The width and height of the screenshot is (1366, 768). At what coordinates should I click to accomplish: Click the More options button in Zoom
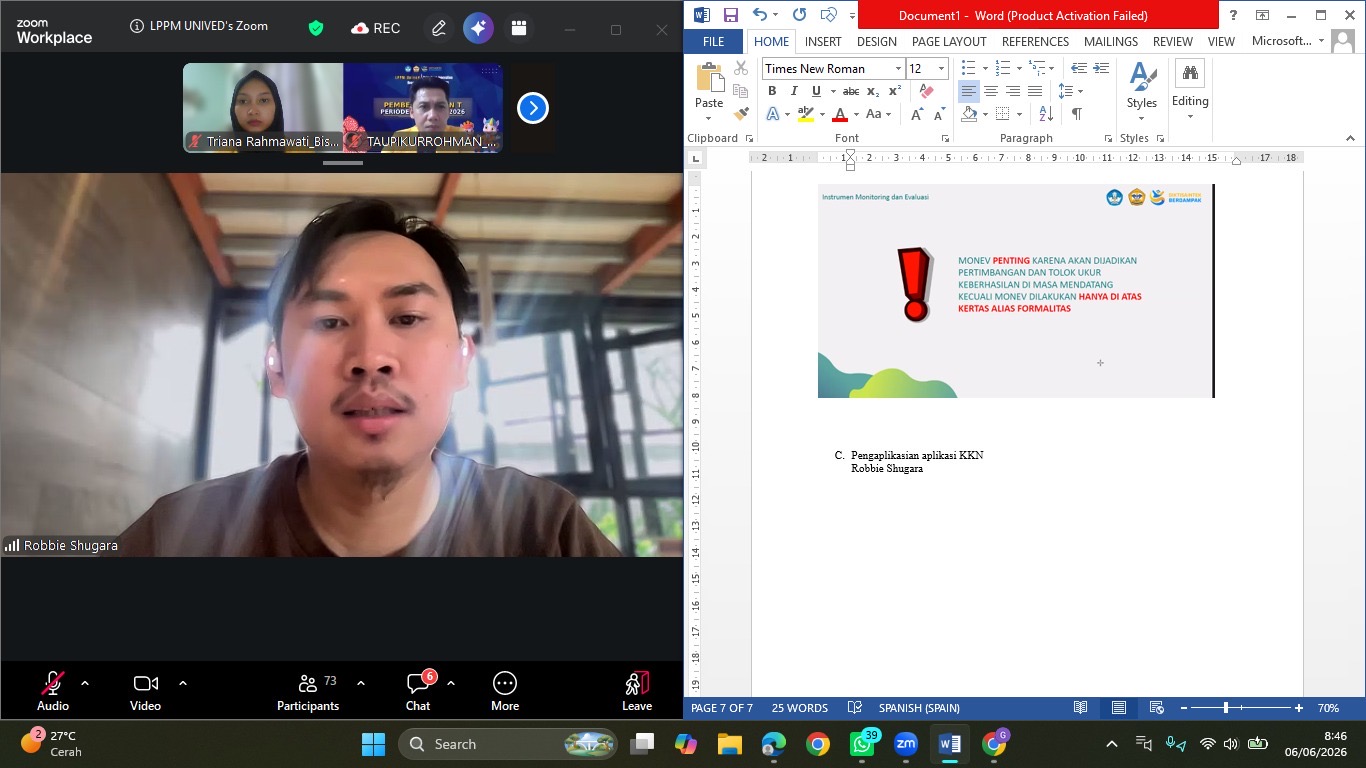505,690
